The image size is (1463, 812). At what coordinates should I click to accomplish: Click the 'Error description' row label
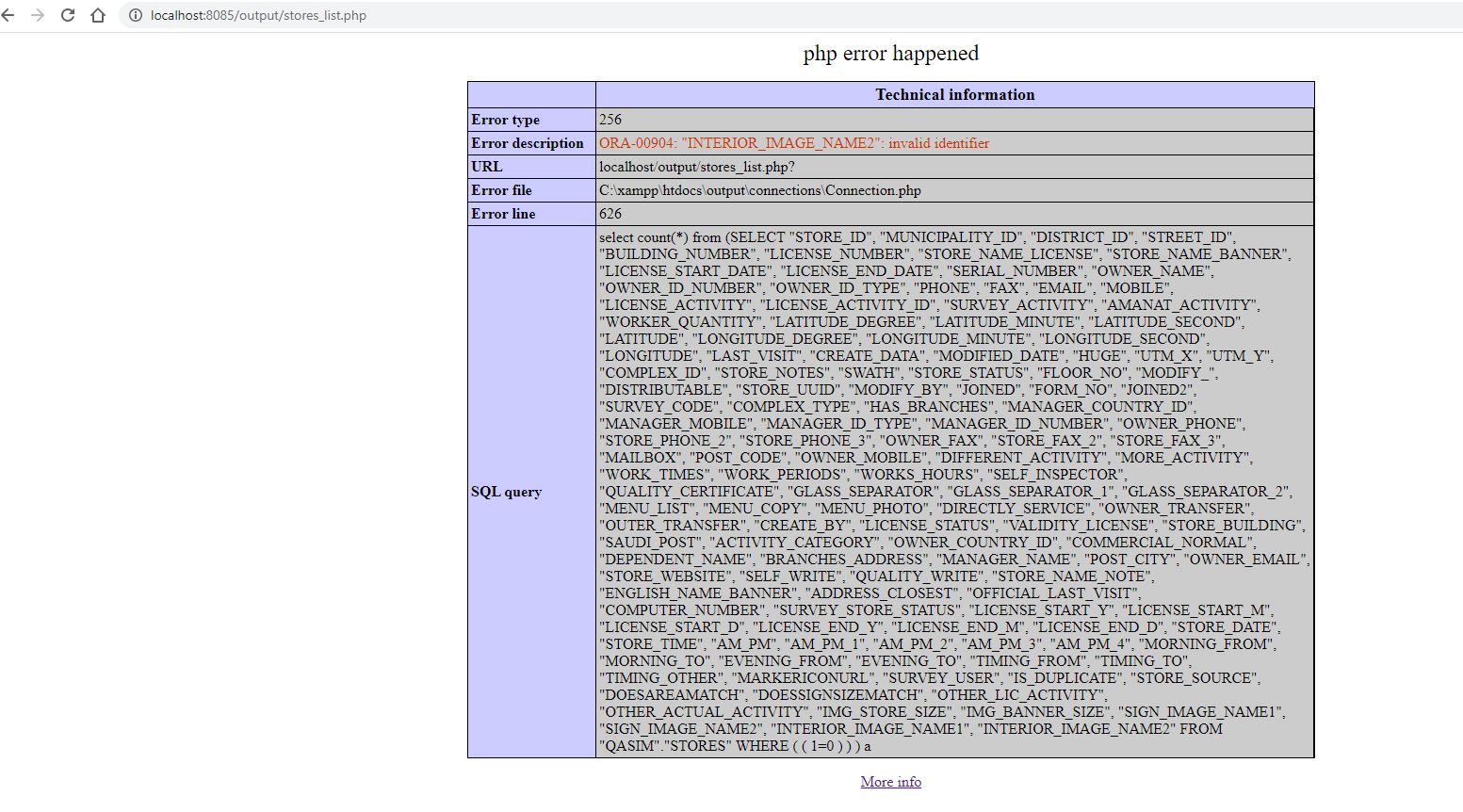528,142
